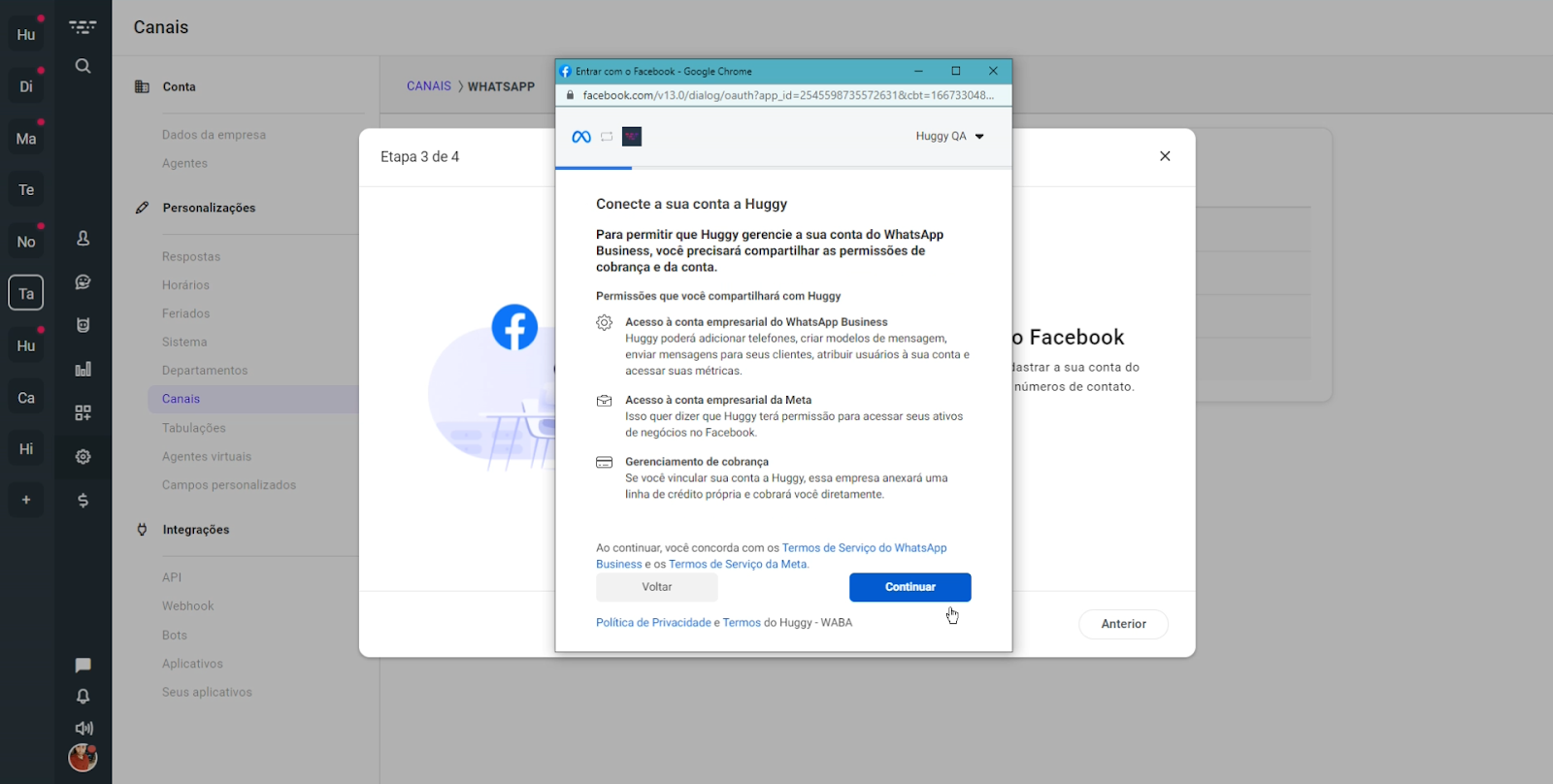The width and height of the screenshot is (1553, 784).
Task: Switch to the Ca workspace
Action: [26, 398]
